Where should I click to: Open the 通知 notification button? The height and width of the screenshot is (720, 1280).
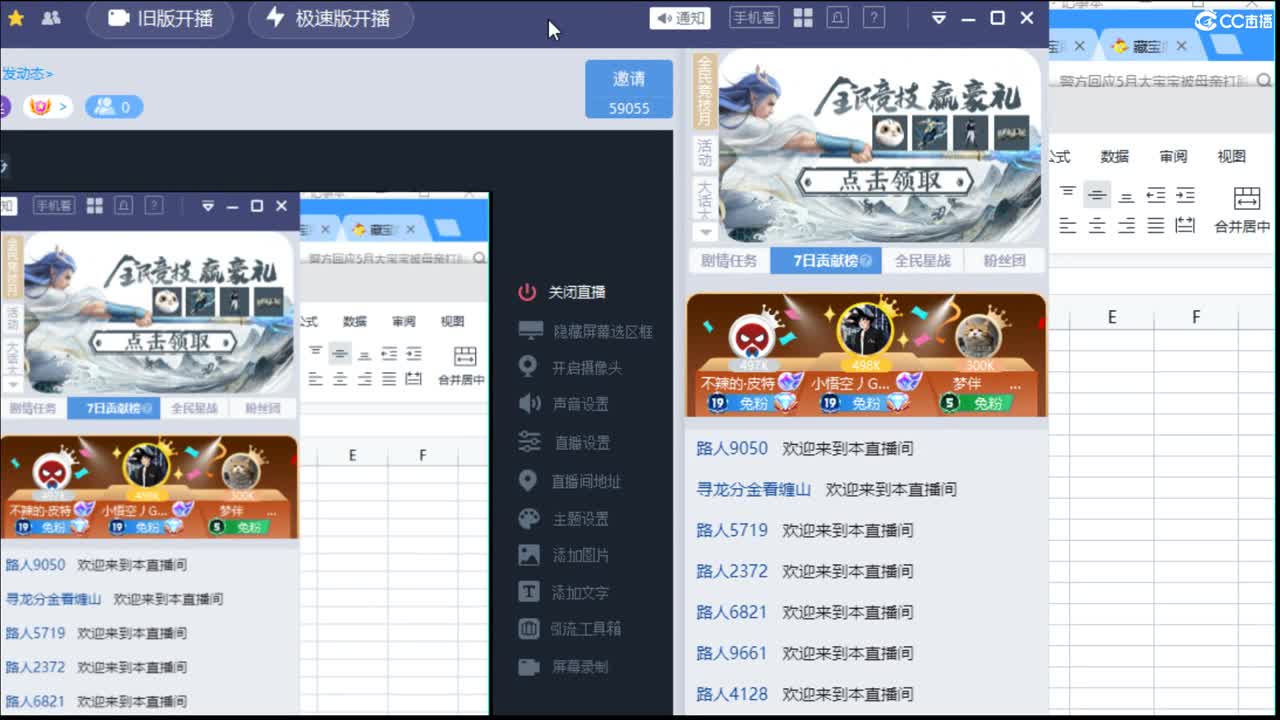click(x=680, y=18)
